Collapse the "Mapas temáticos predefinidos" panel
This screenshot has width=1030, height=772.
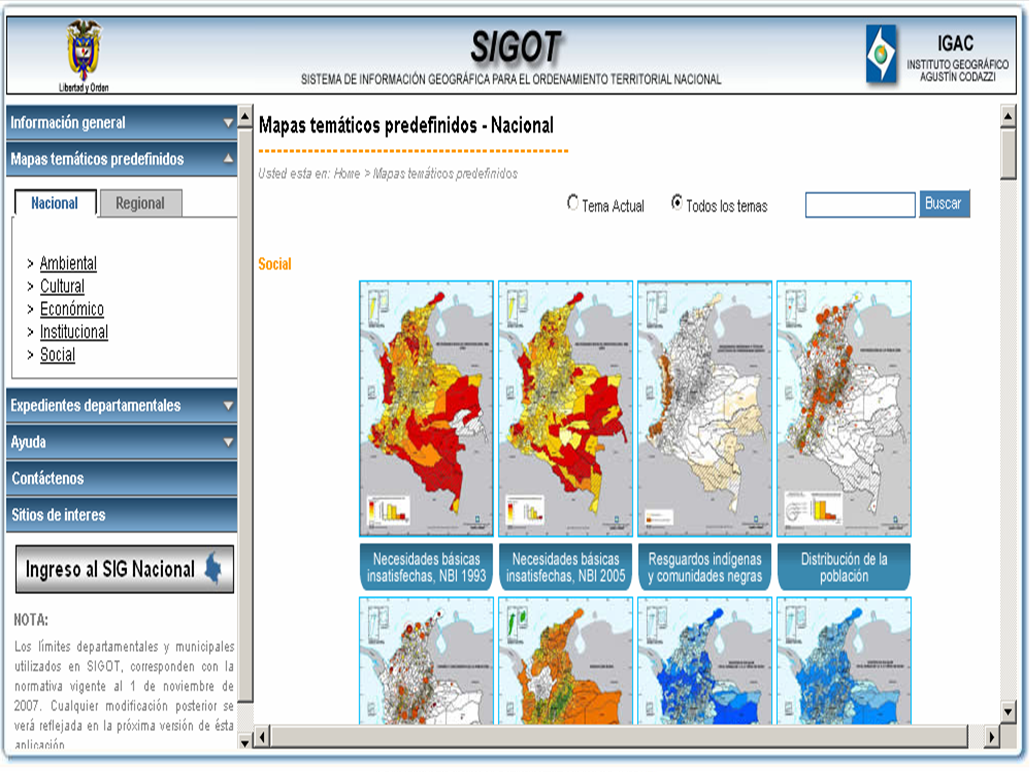tap(120, 160)
